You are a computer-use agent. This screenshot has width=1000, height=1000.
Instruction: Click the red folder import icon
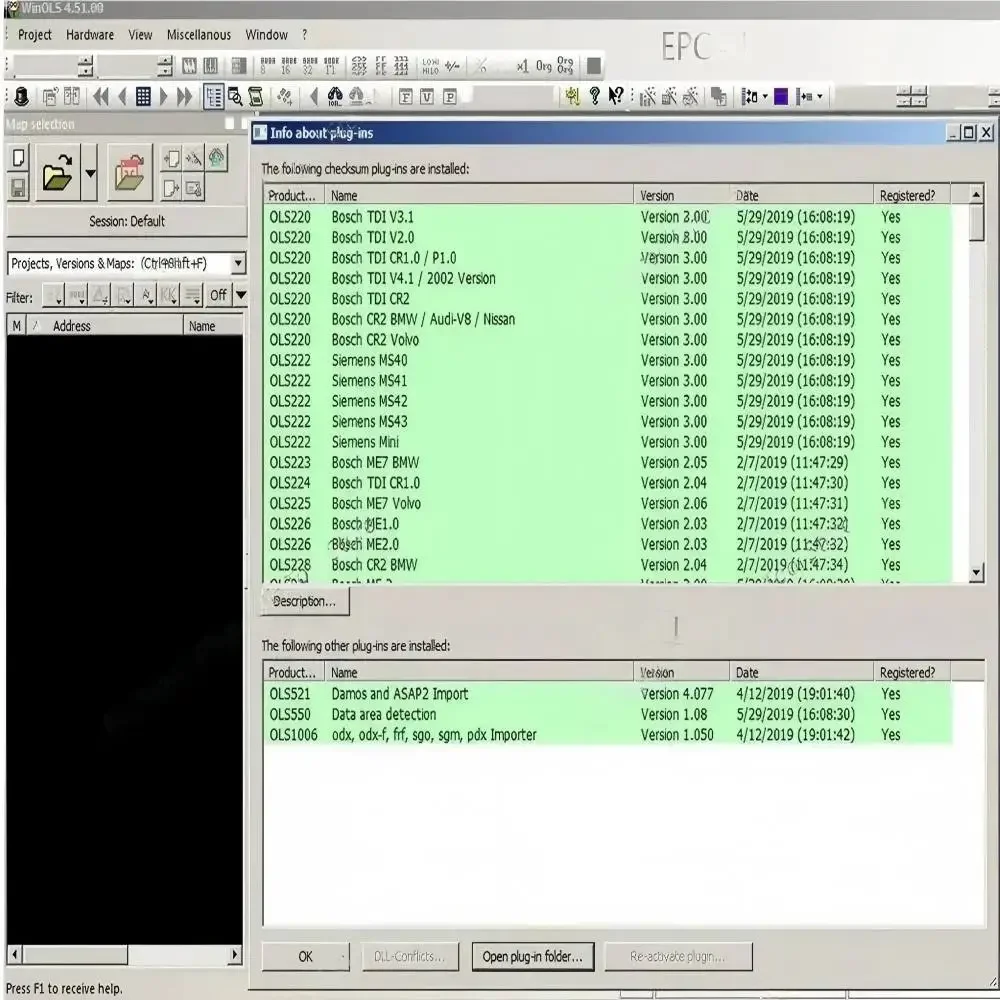point(129,173)
